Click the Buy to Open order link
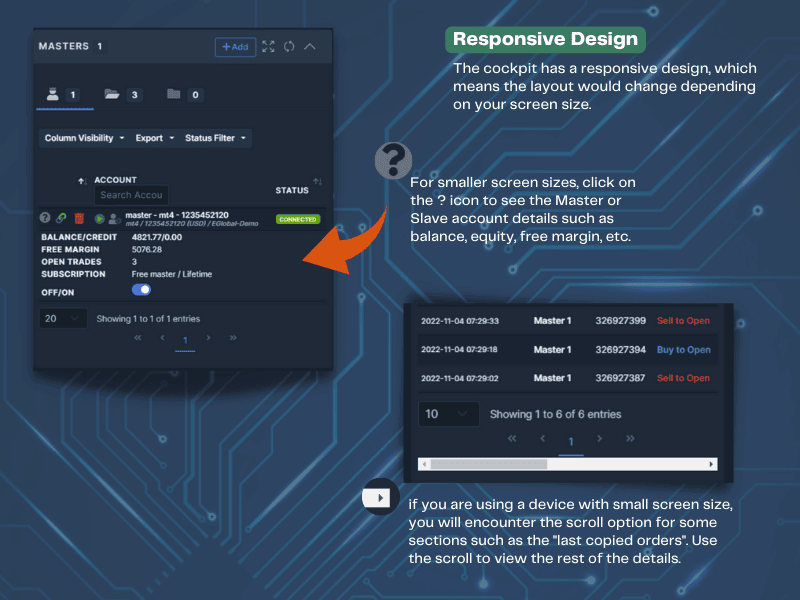 click(x=684, y=350)
